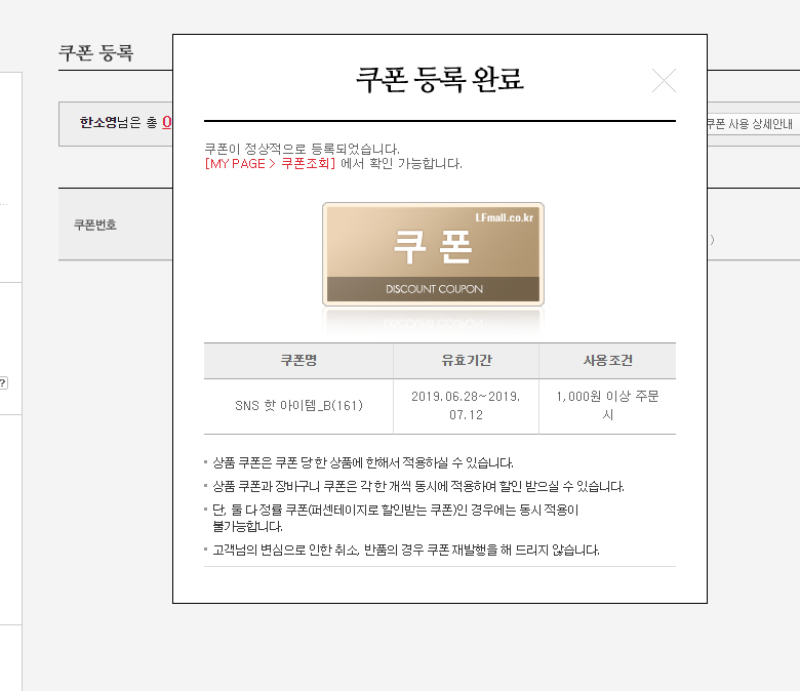Click the DISCOUNT COUPON banner strip
Image resolution: width=800 pixels, height=691 pixels.
click(433, 289)
